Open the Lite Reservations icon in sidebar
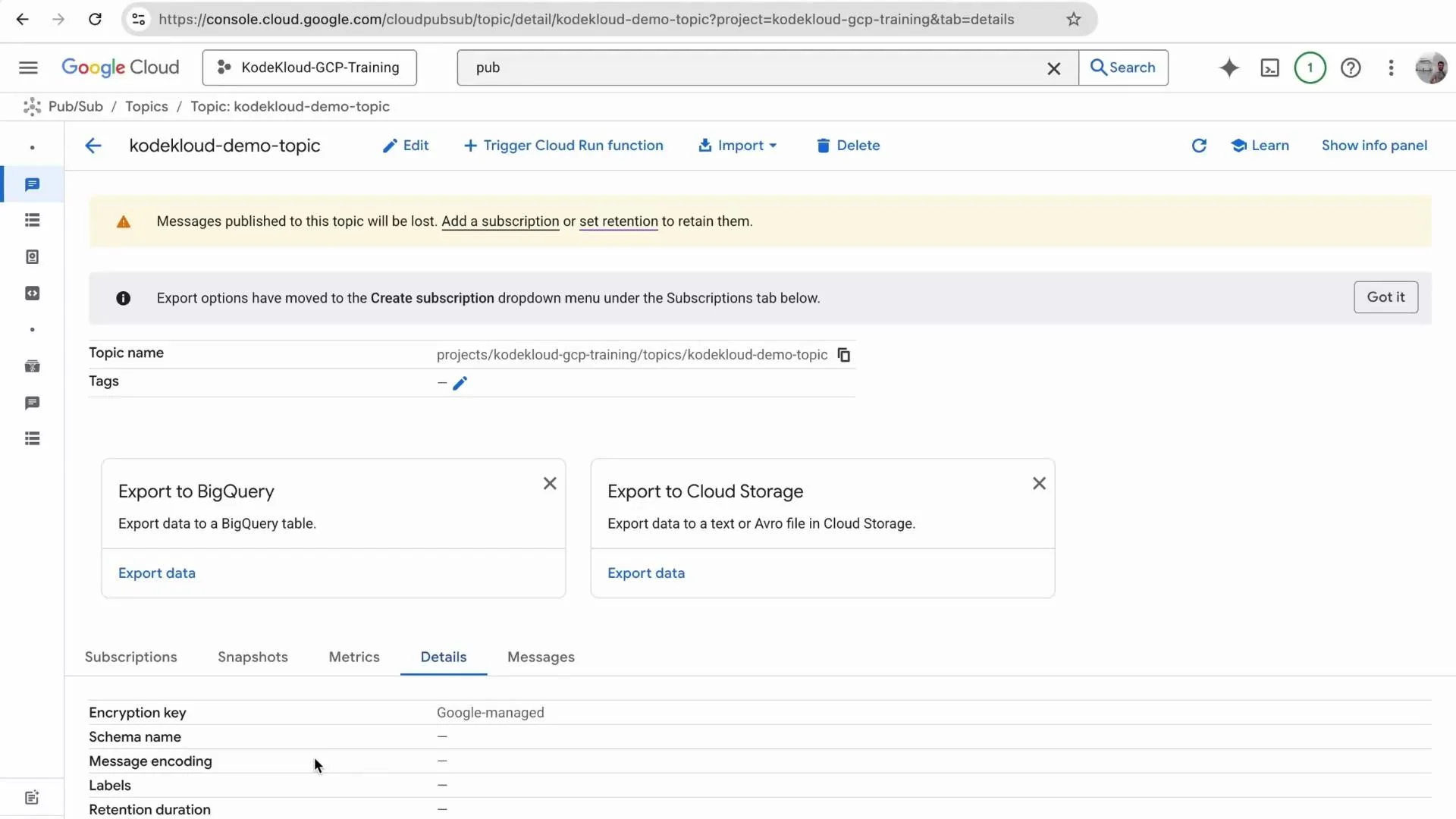This screenshot has height=819, width=1456. tap(32, 366)
